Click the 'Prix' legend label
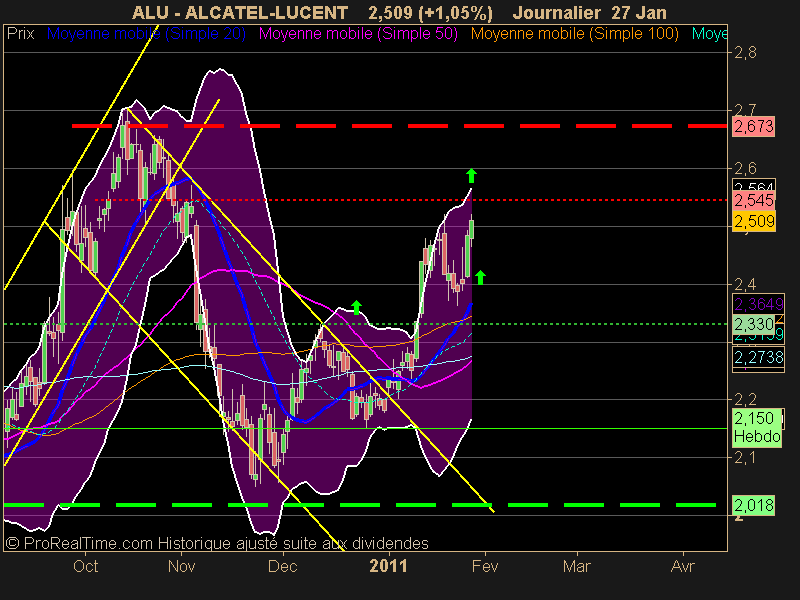 20,34
